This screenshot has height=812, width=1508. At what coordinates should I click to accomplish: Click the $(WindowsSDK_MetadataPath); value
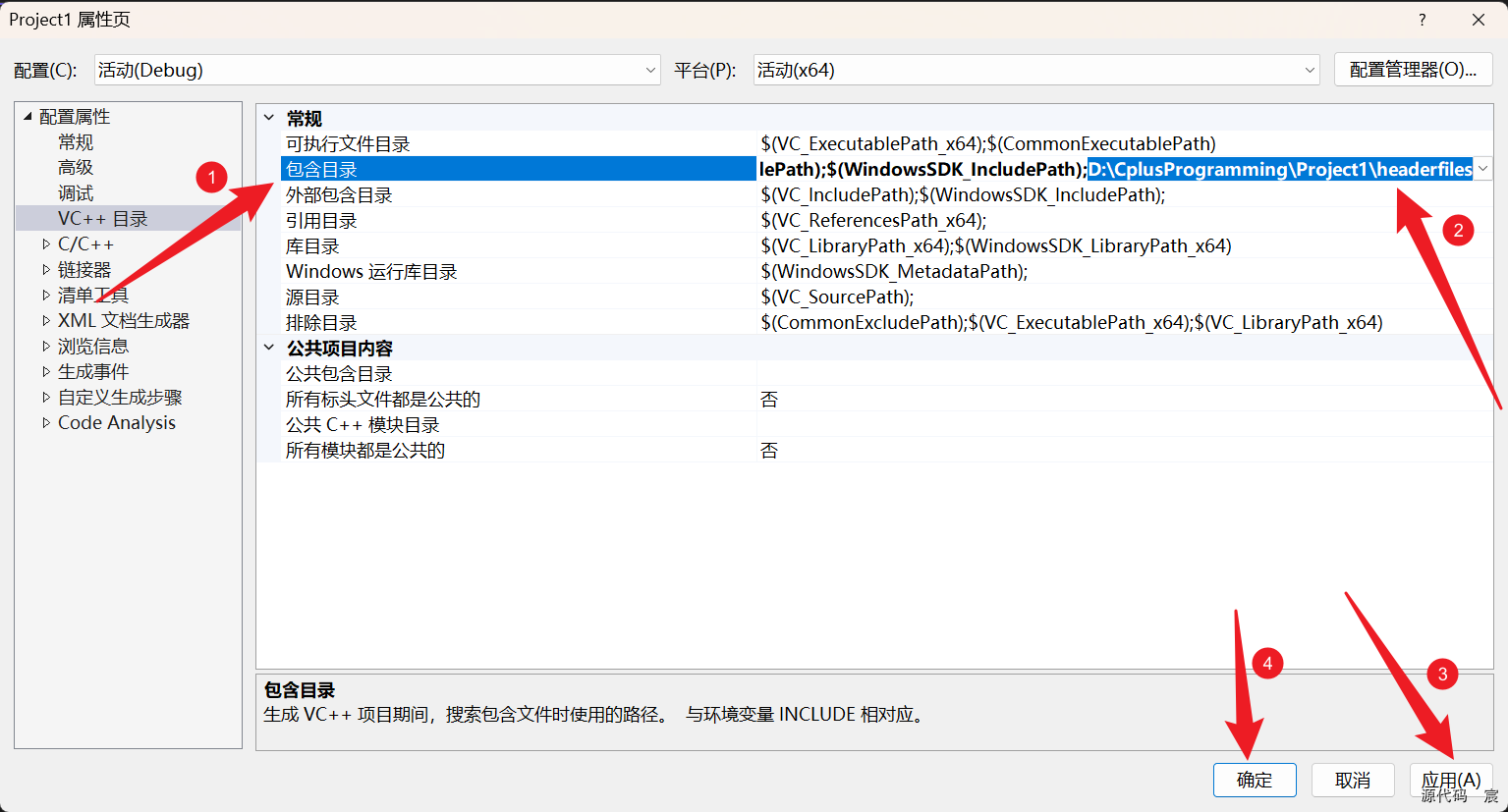[1125, 271]
